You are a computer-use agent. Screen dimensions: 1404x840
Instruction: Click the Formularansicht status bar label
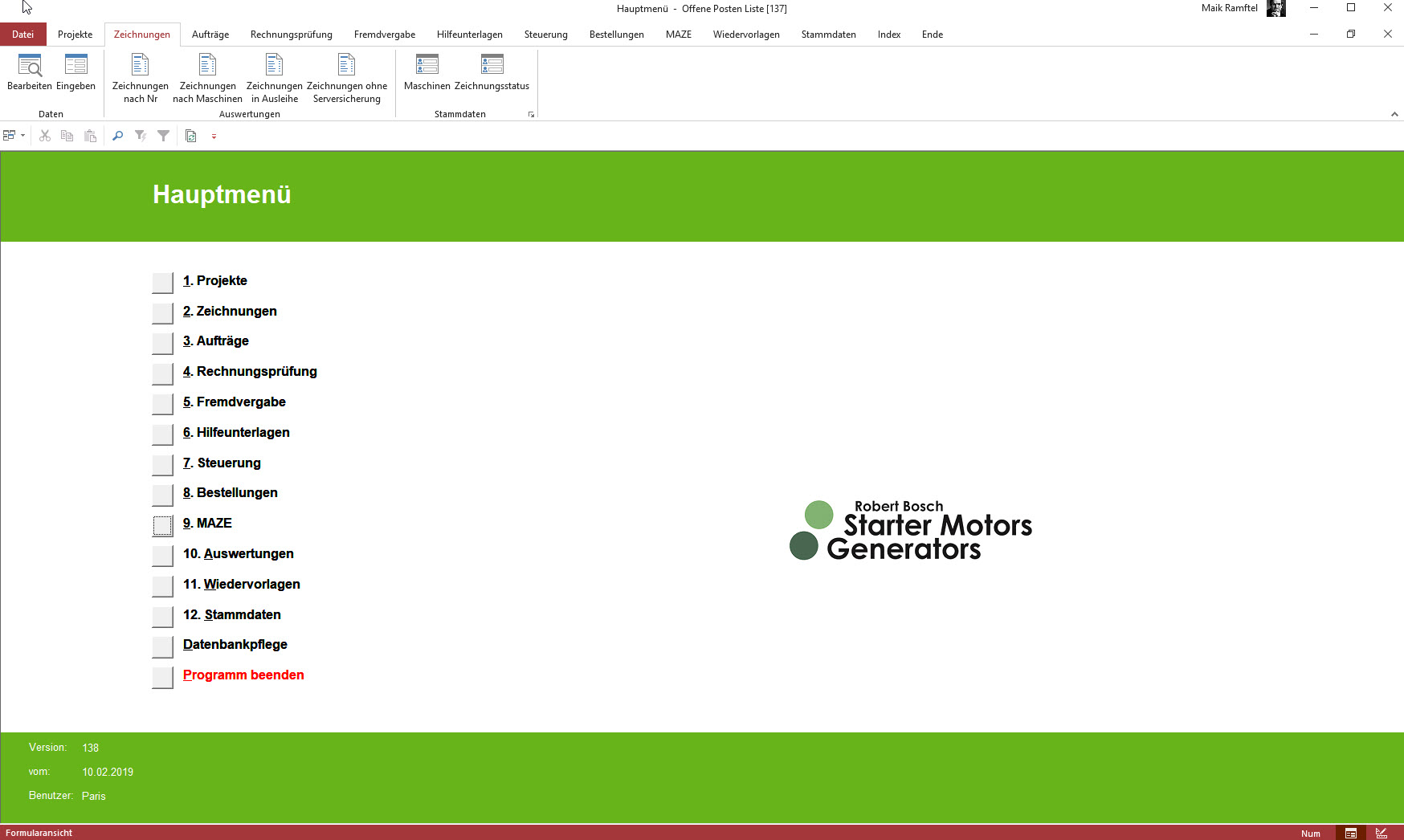point(39,833)
